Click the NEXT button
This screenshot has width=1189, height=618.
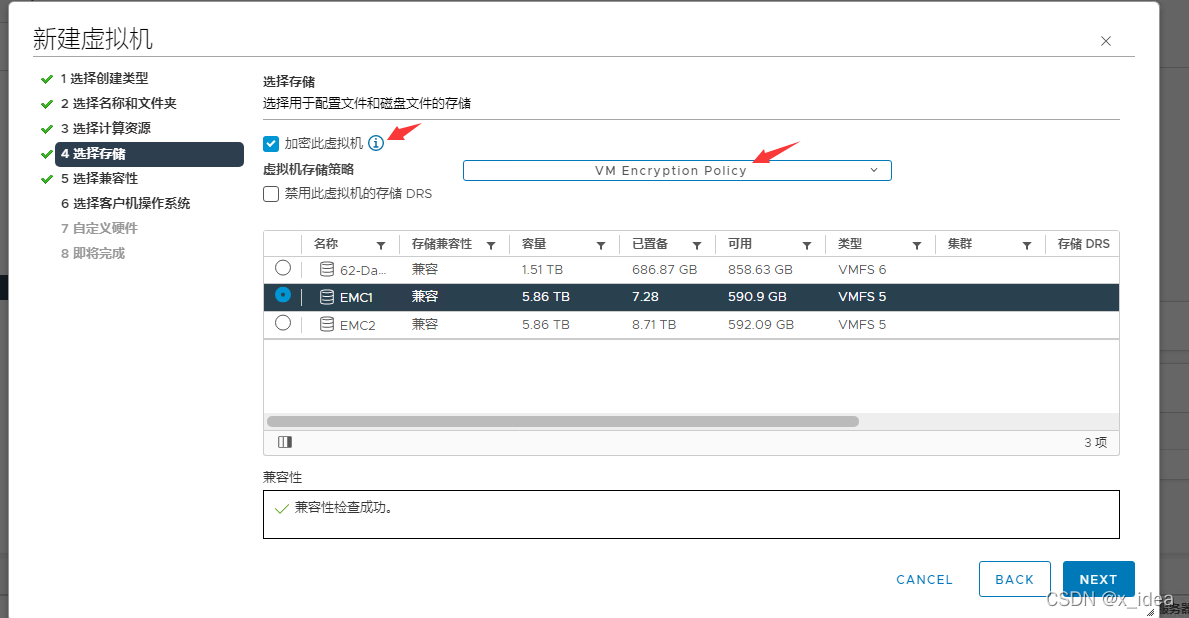[1099, 579]
